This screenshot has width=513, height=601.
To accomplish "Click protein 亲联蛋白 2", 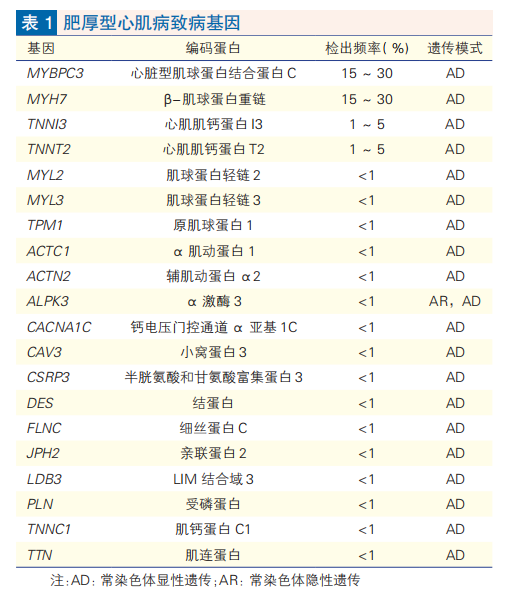I will 213,453.
